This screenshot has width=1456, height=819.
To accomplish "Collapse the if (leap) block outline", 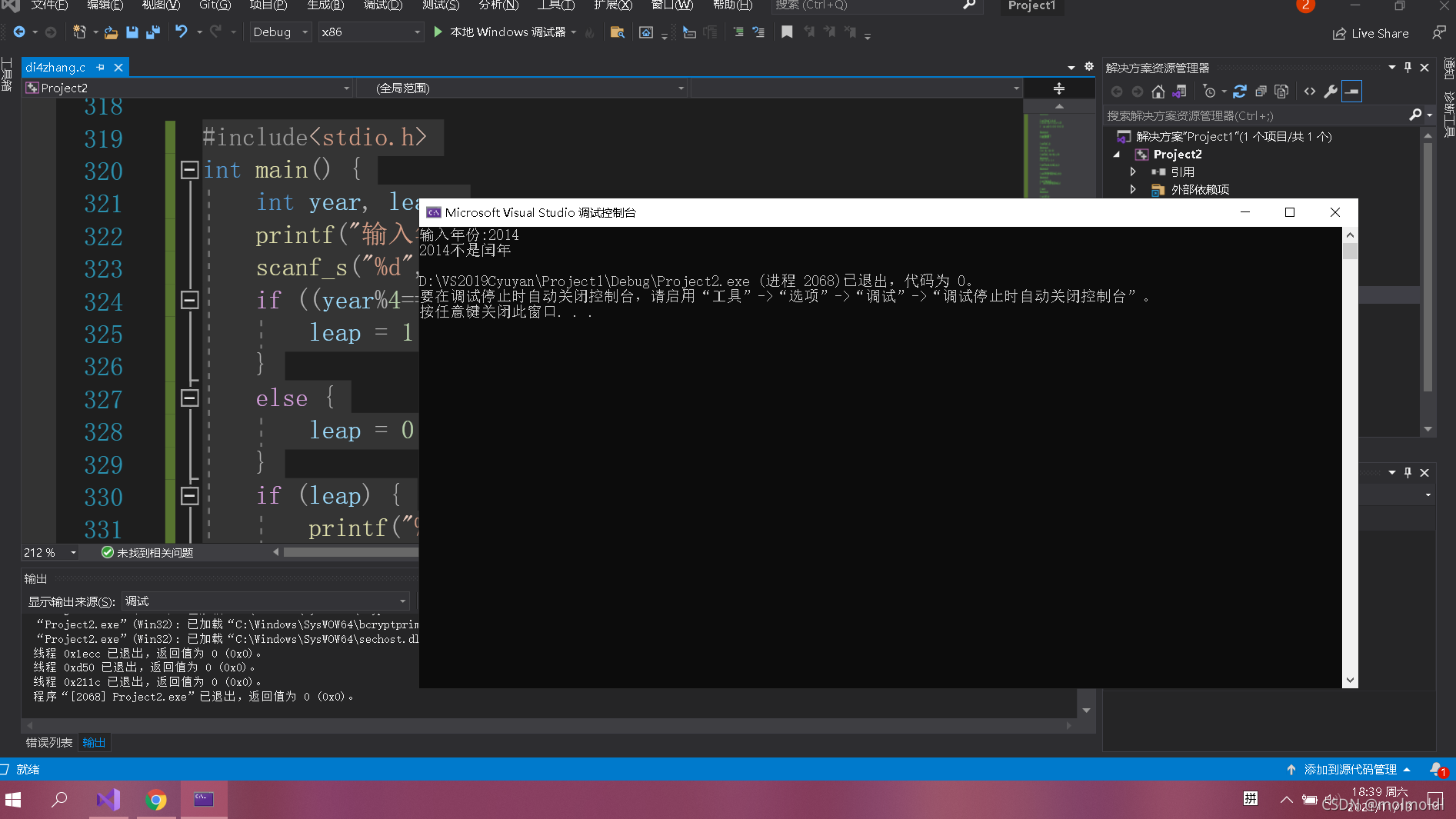I will (189, 496).
